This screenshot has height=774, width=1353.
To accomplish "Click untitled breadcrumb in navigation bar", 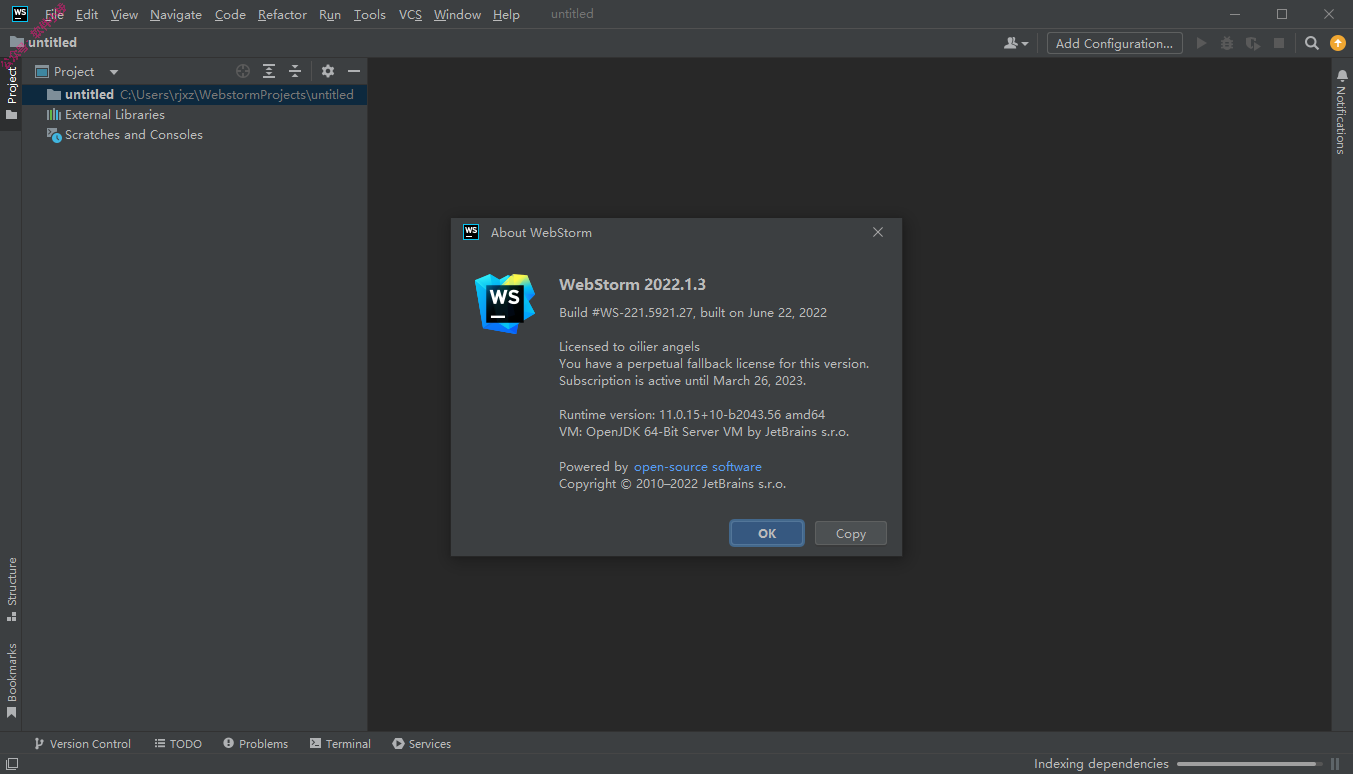I will tap(52, 43).
